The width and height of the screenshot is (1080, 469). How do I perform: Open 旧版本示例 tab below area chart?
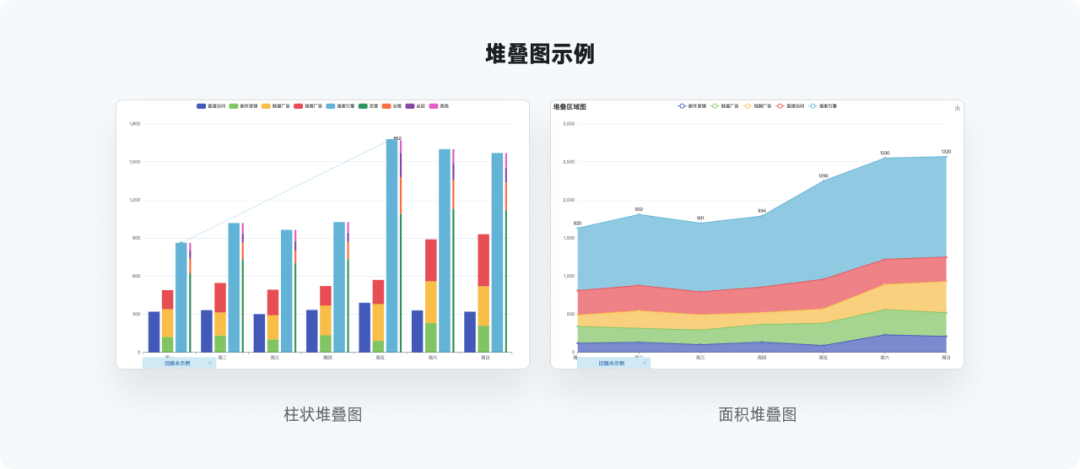(x=610, y=363)
